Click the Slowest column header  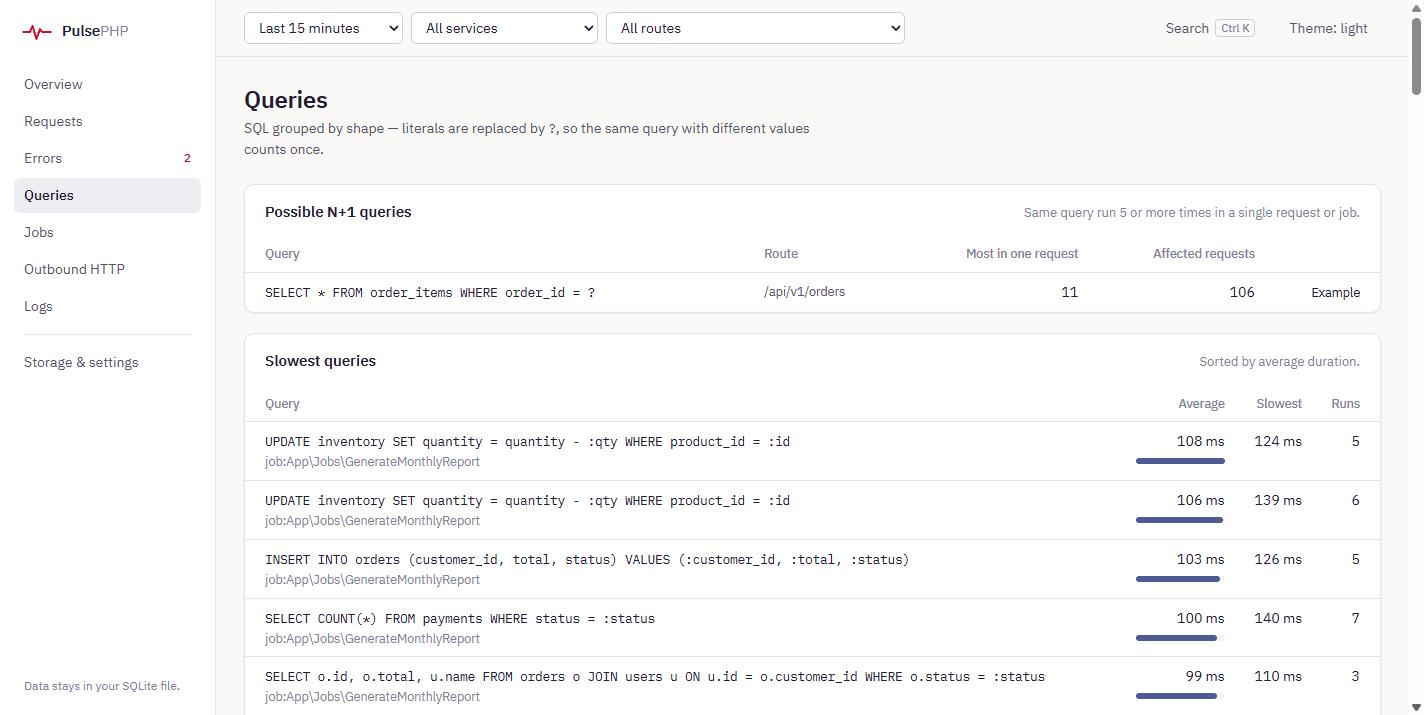click(1279, 404)
